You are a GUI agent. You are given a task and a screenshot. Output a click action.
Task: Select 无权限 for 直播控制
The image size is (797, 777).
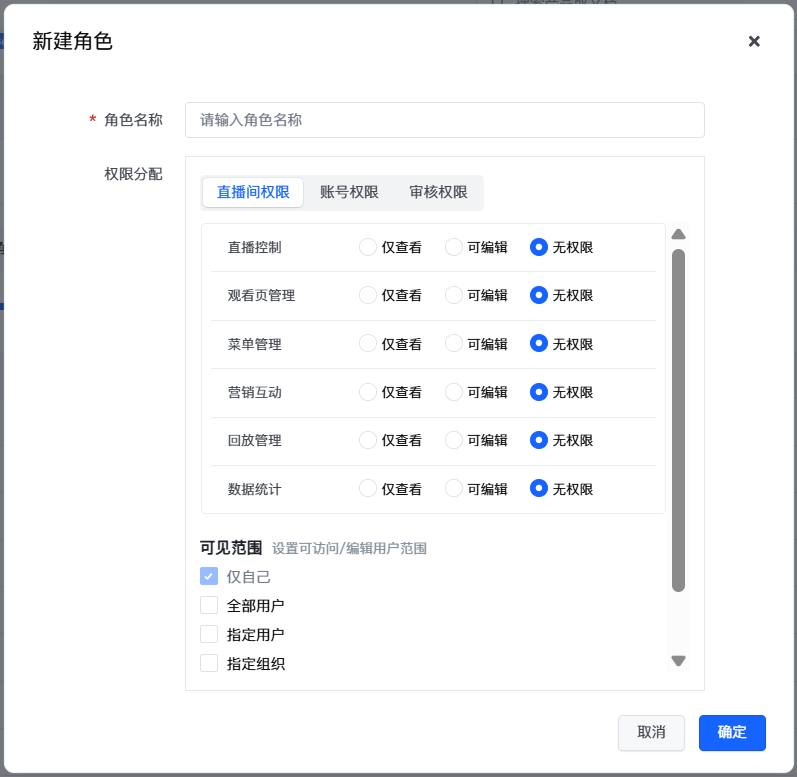point(539,247)
